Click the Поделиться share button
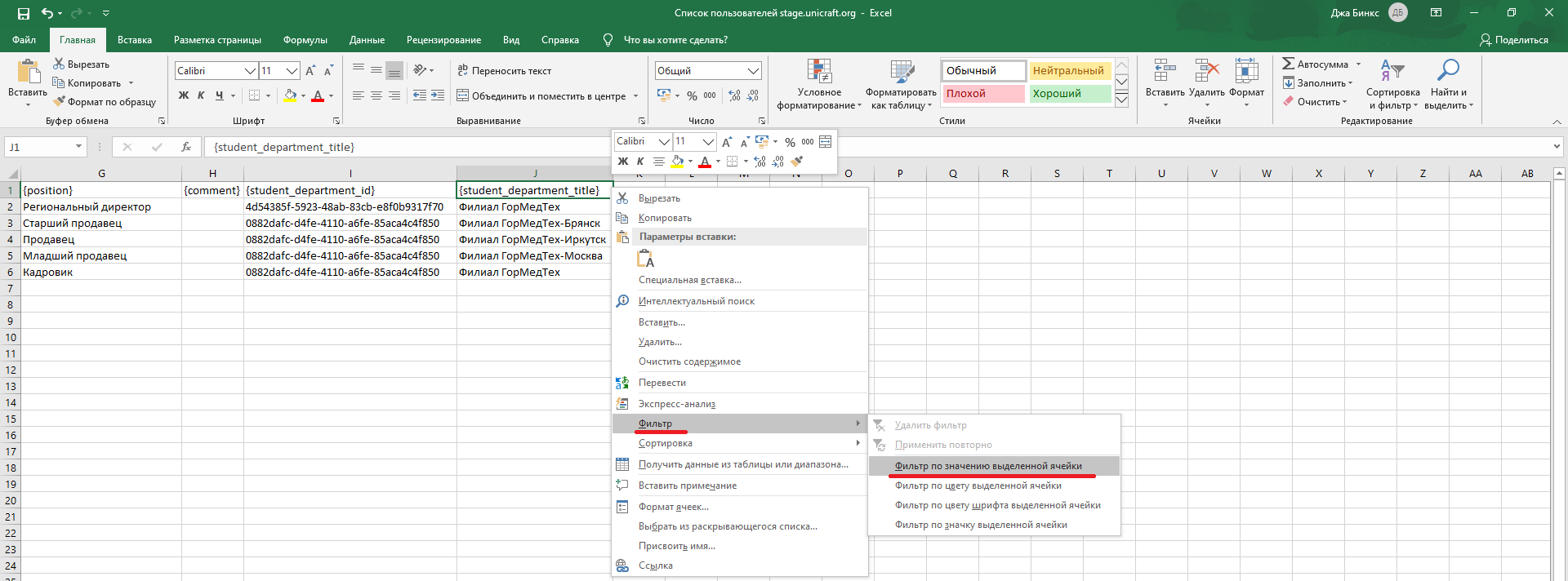Viewport: 1568px width, 581px height. pos(1513,40)
